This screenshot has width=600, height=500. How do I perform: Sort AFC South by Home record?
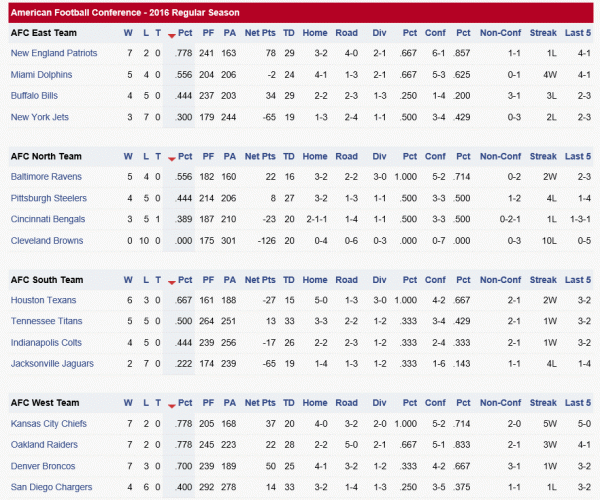[315, 280]
